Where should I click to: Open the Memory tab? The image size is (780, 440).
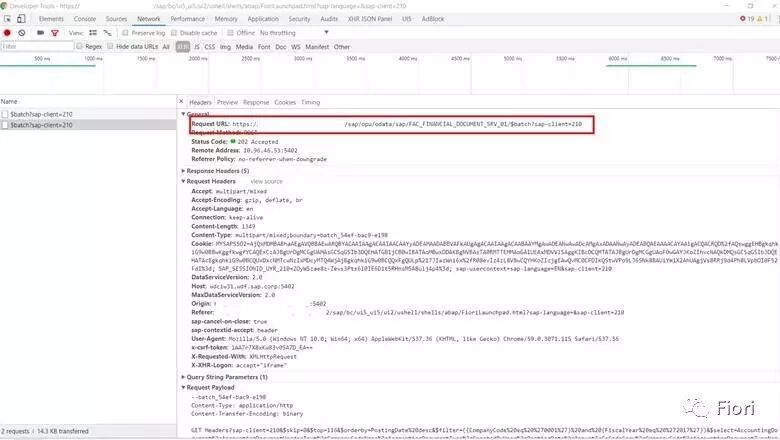tap(226, 19)
